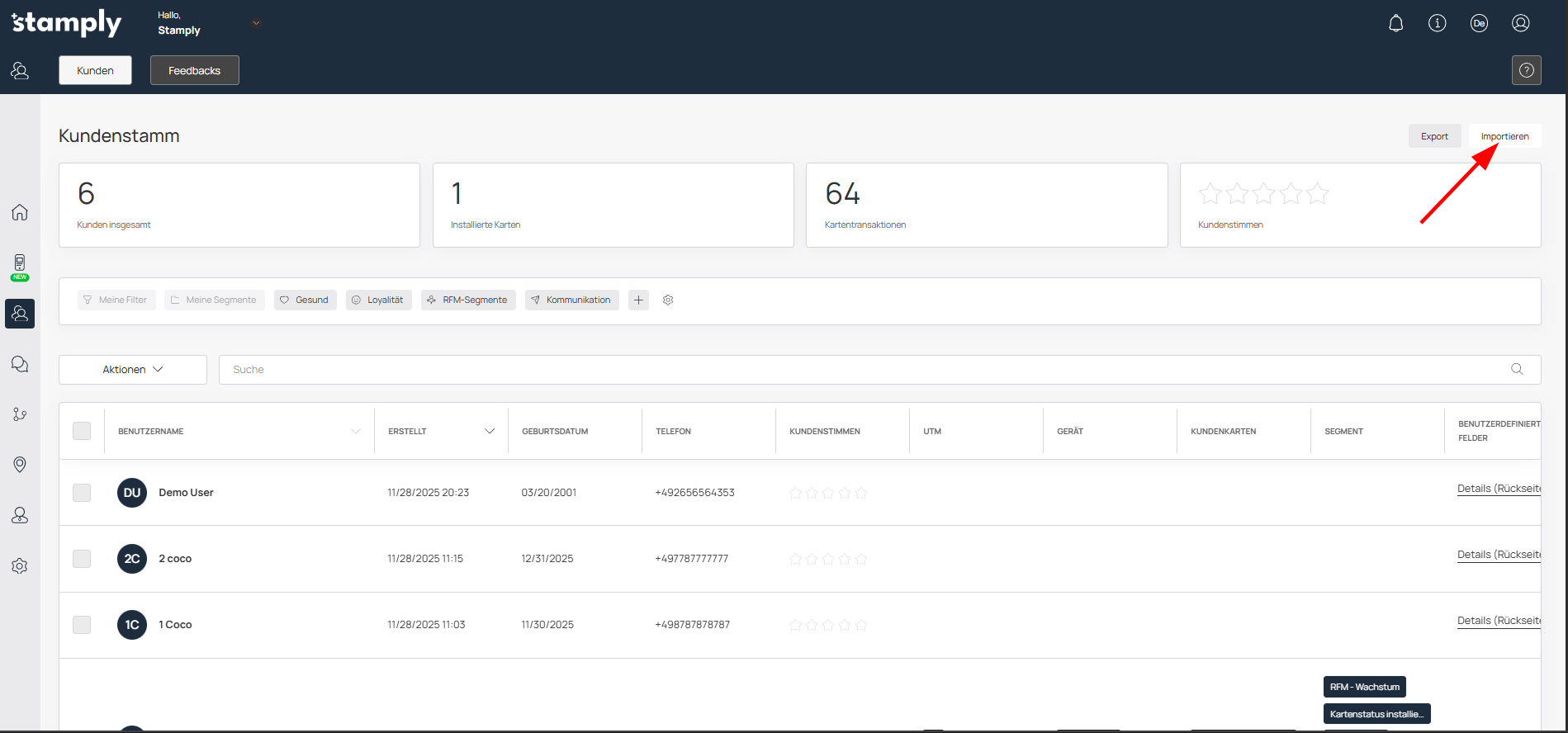Open settings gear in sidebar

click(x=20, y=566)
